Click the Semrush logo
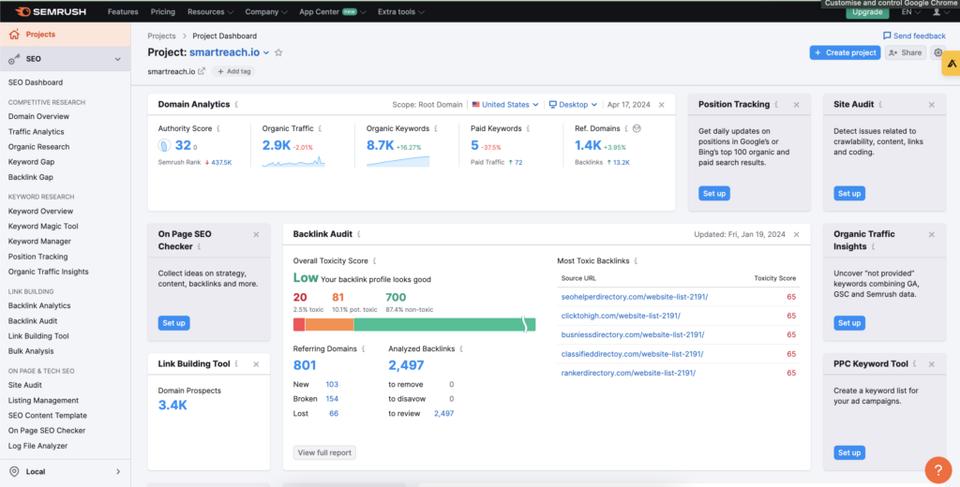The image size is (960, 487). 51,12
